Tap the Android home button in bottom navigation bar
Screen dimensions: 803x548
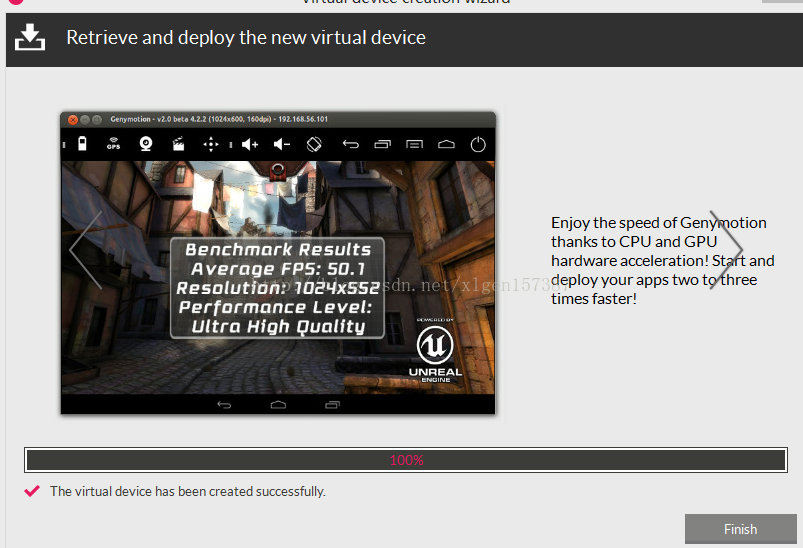coord(278,405)
